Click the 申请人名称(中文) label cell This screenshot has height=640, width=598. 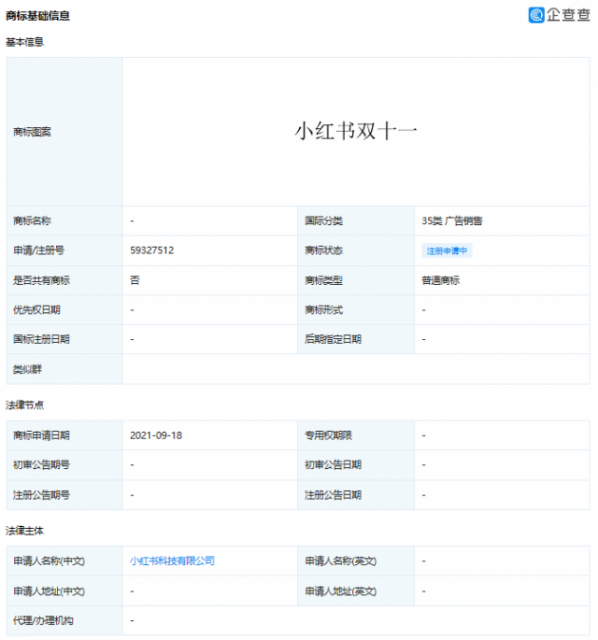coord(64,561)
